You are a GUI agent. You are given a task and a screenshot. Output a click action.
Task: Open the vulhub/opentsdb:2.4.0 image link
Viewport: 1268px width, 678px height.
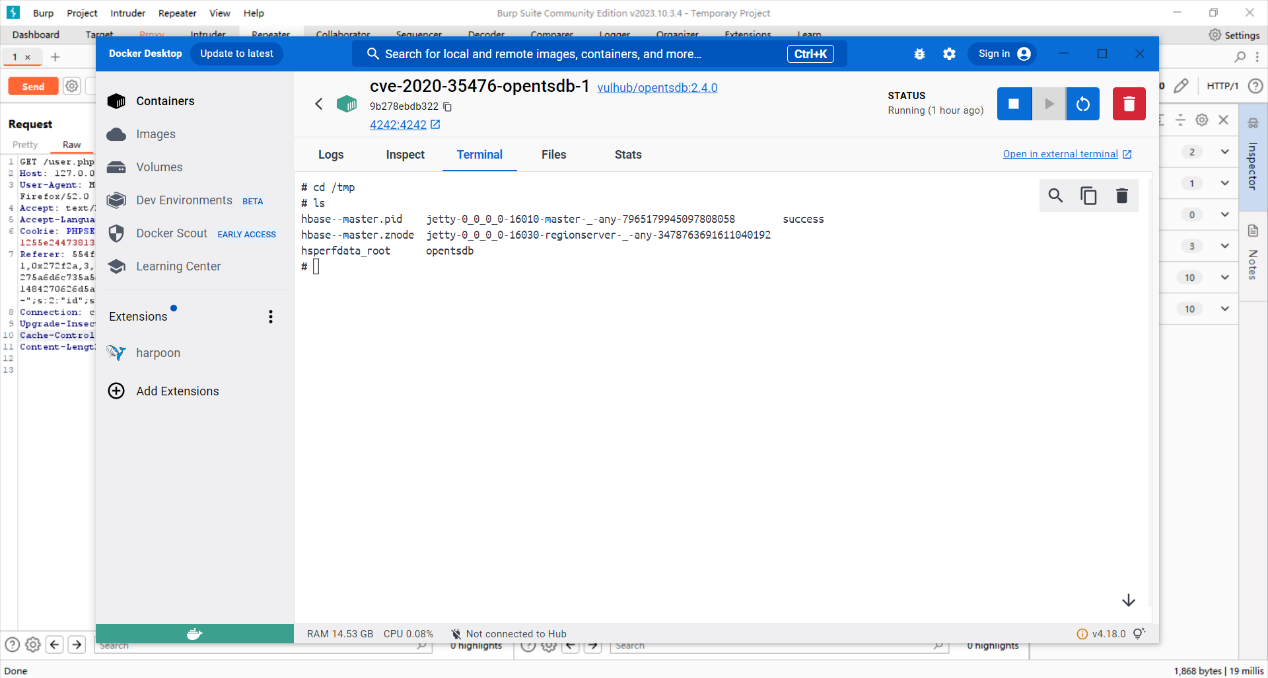(x=657, y=88)
